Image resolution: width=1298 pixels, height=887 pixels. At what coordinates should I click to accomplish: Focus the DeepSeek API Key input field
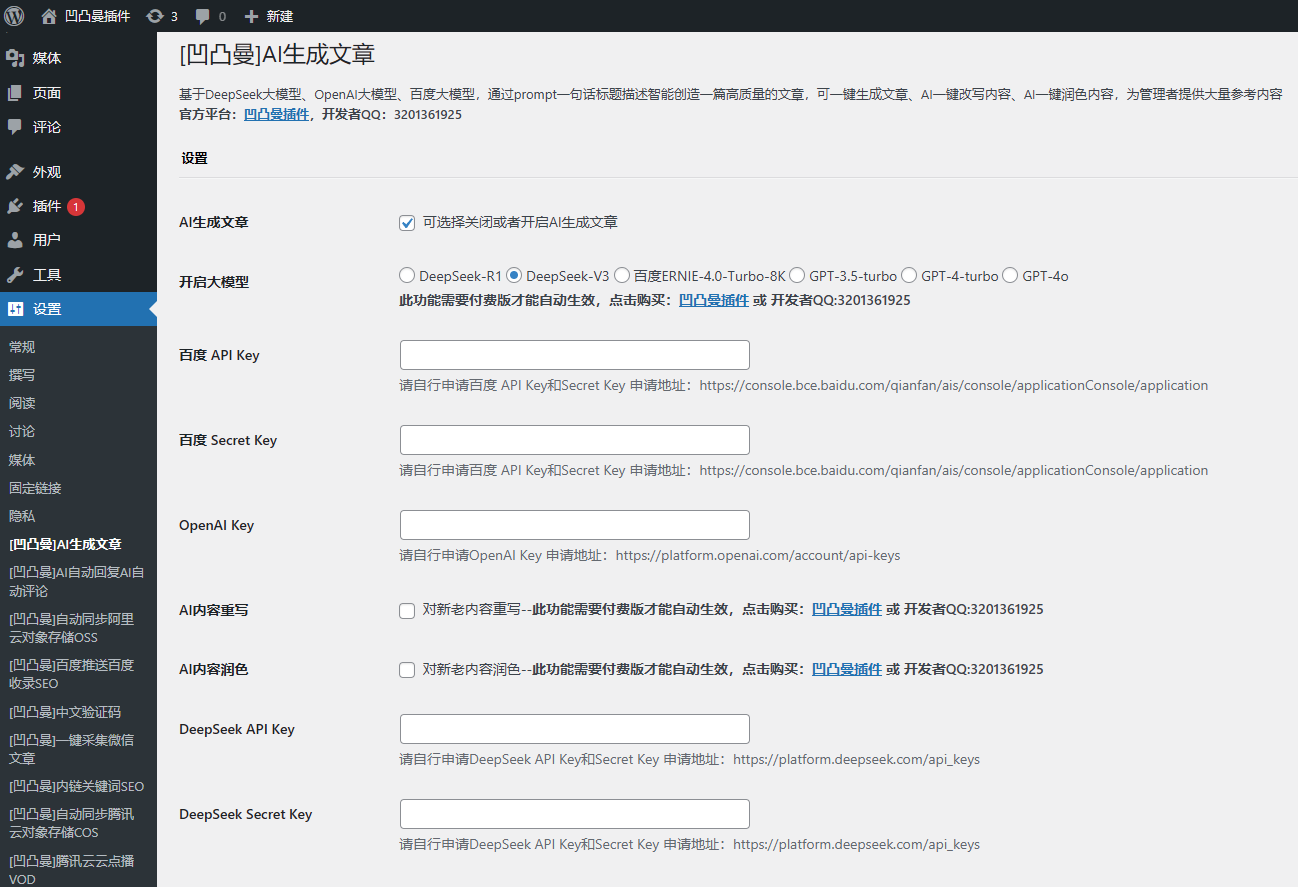[574, 729]
